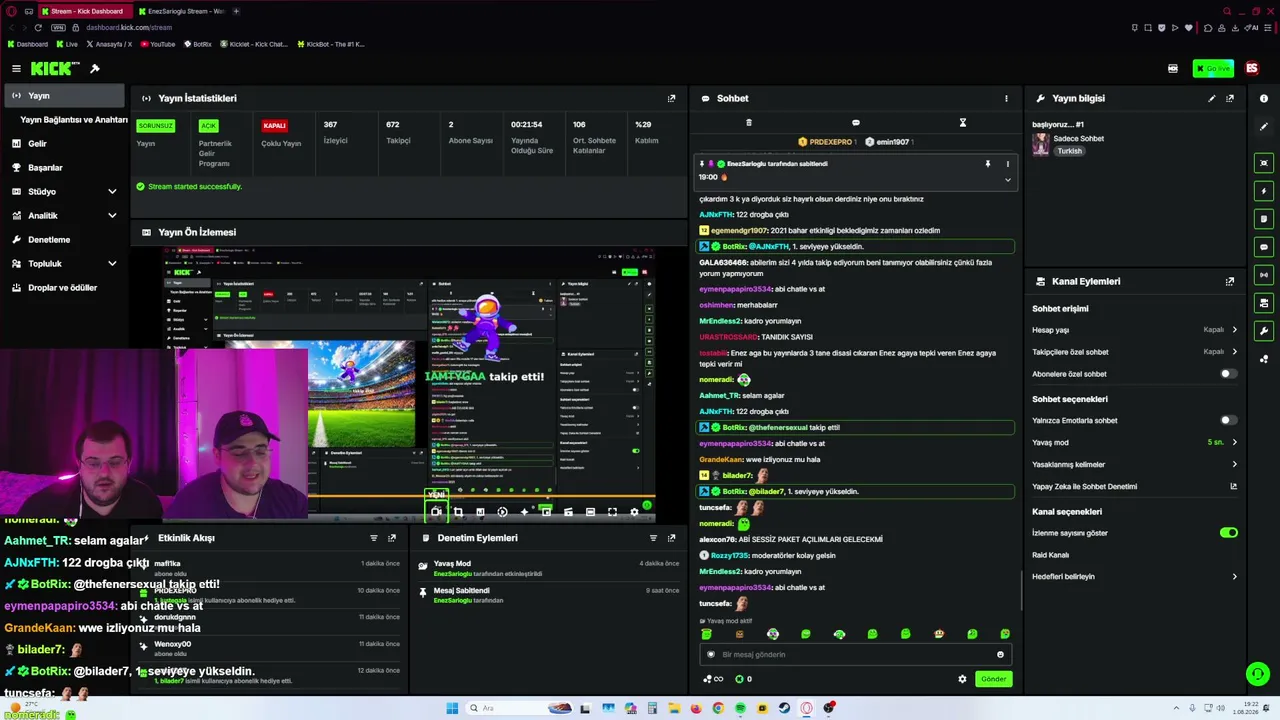
Task: Open Spotify from the taskbar
Action: click(740, 708)
